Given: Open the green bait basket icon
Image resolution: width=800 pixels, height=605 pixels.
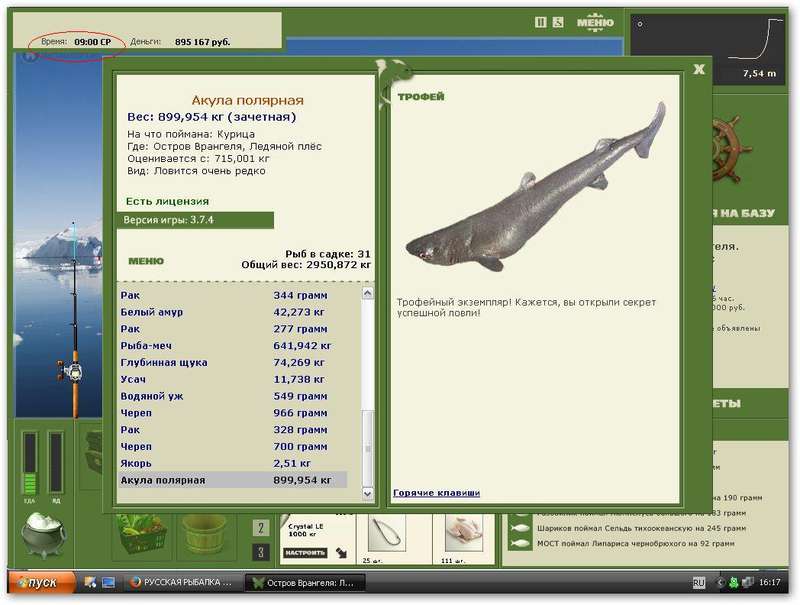Looking at the screenshot, I should pos(142,534).
